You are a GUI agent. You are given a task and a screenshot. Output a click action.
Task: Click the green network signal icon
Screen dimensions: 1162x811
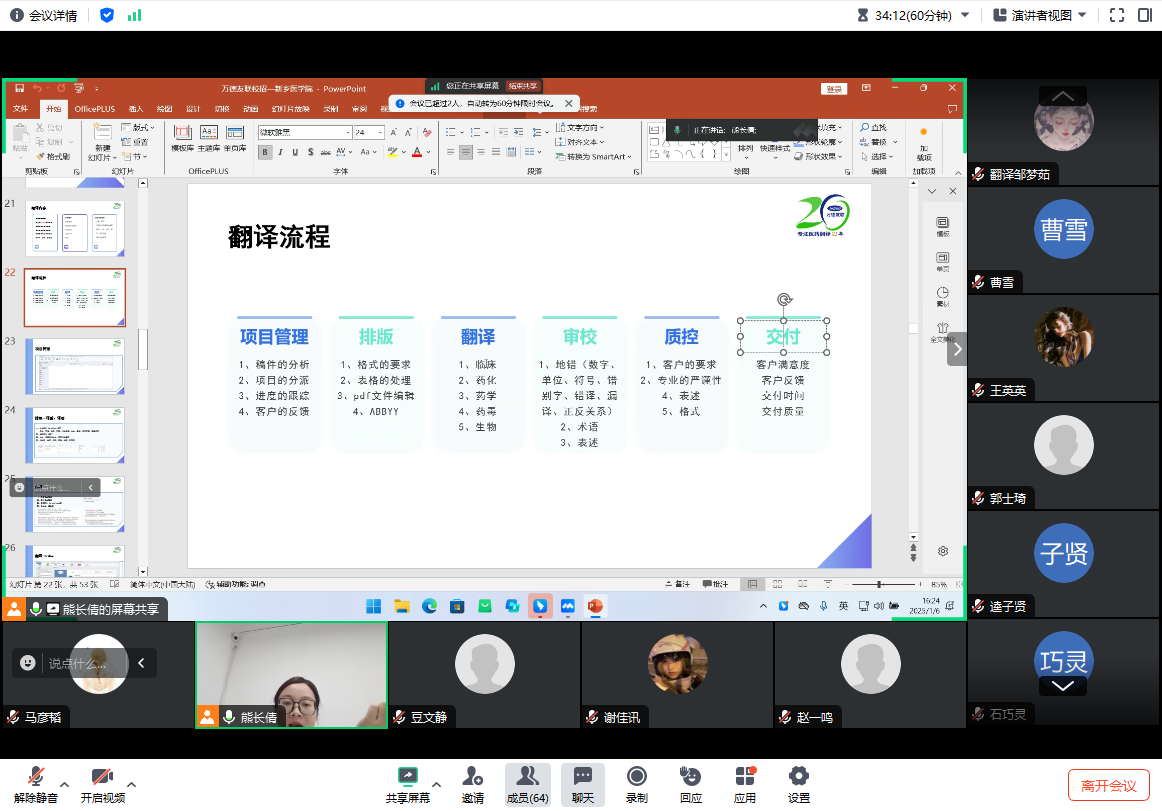pos(134,15)
